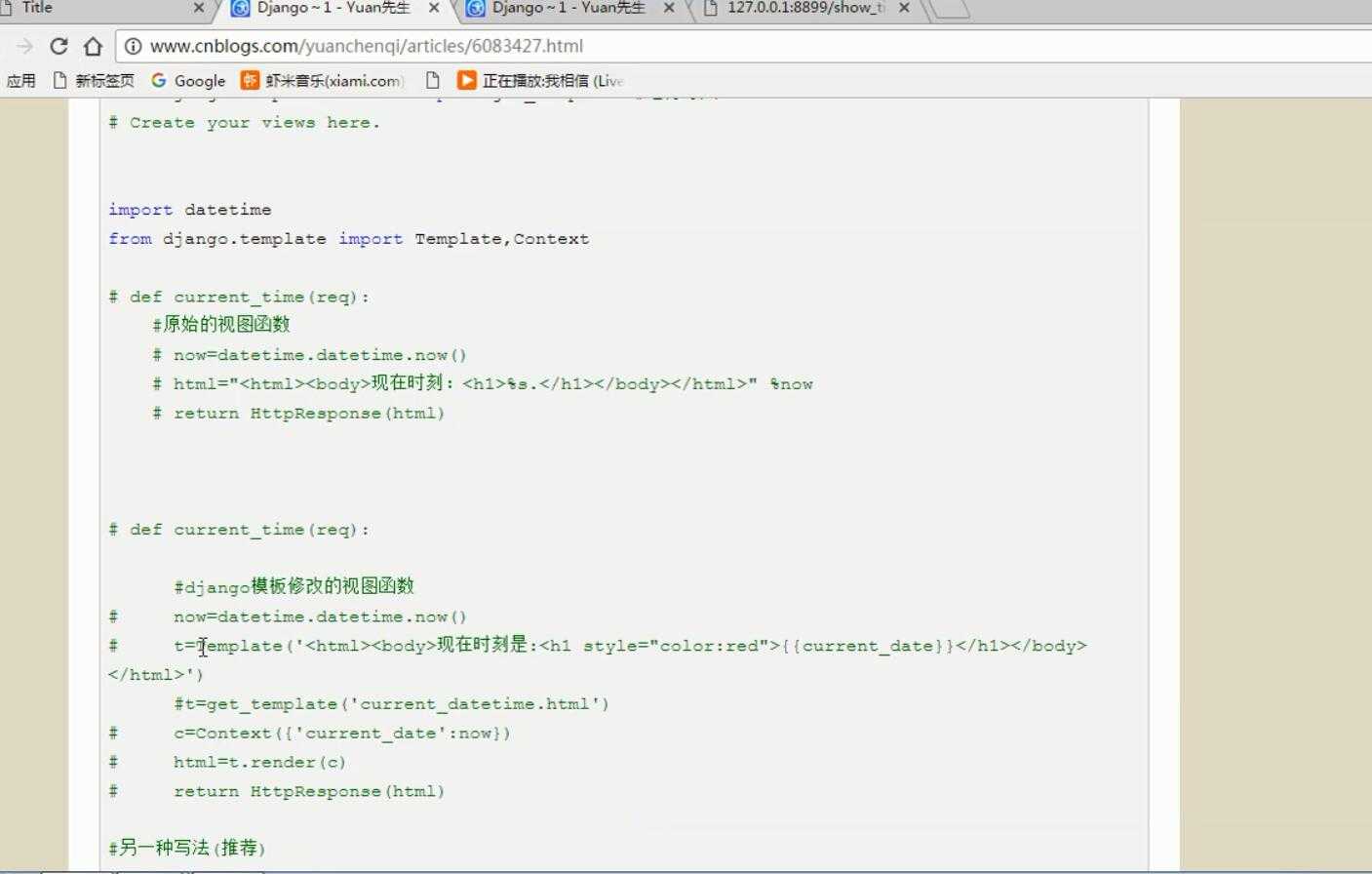Screen dimensions: 1372x874
Task: Click the html="<html><body>现在时刻 line
Action: [483, 384]
